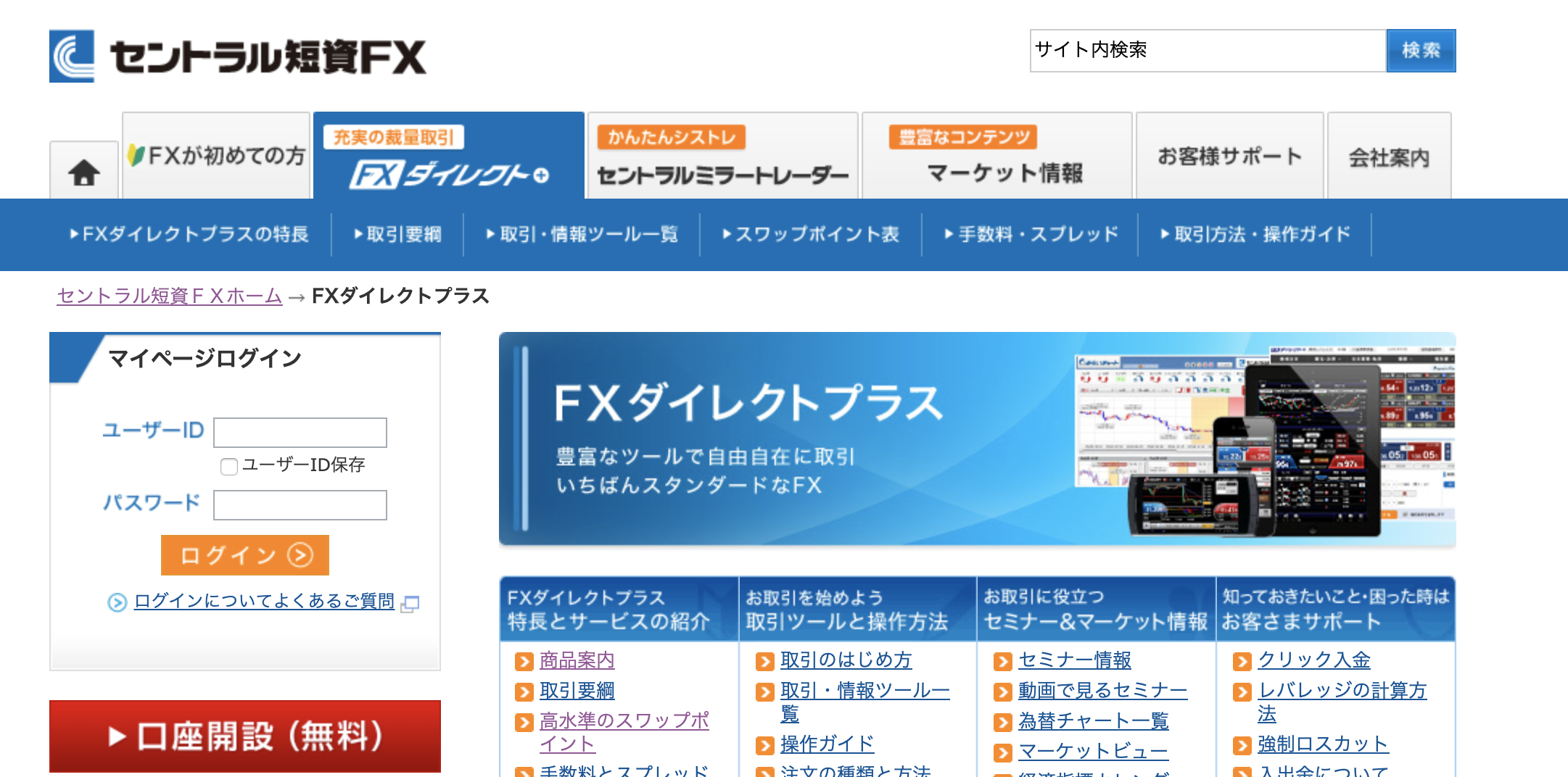1568x777 pixels.
Task: Open the セントラルミラートレーダー tab
Action: click(723, 155)
